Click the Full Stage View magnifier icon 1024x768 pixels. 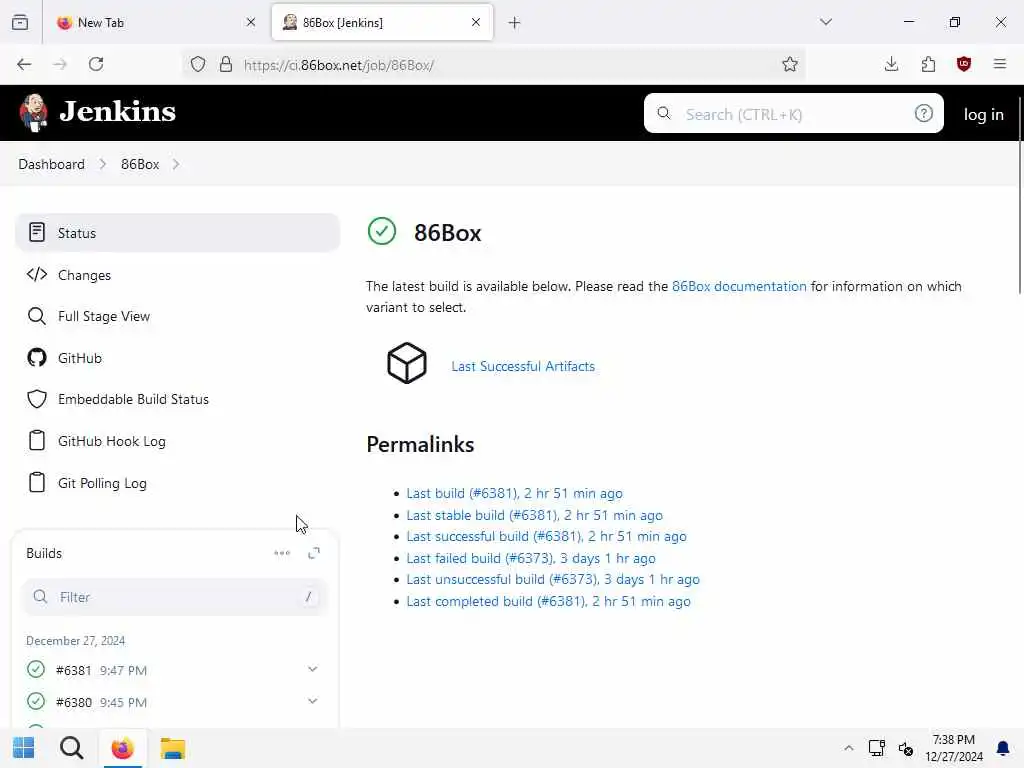(x=37, y=316)
